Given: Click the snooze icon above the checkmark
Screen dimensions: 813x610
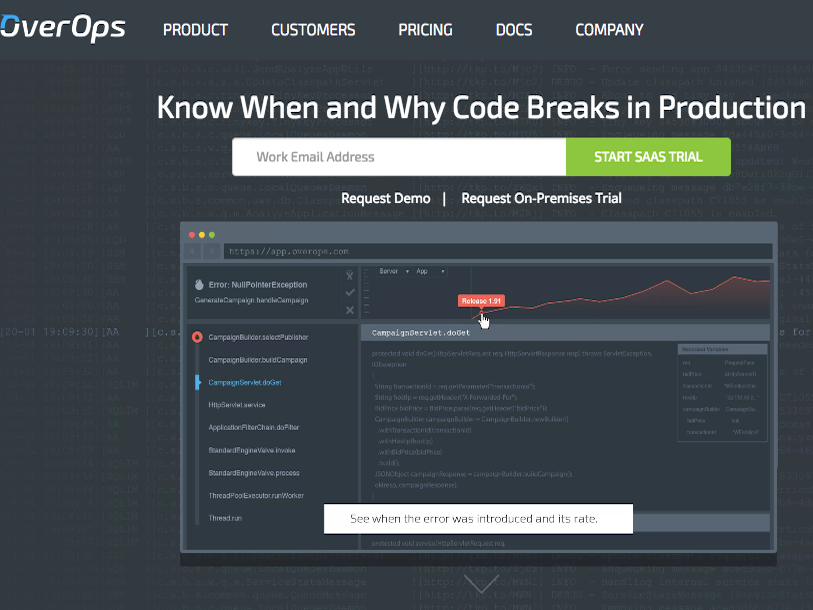Looking at the screenshot, I should tap(349, 275).
